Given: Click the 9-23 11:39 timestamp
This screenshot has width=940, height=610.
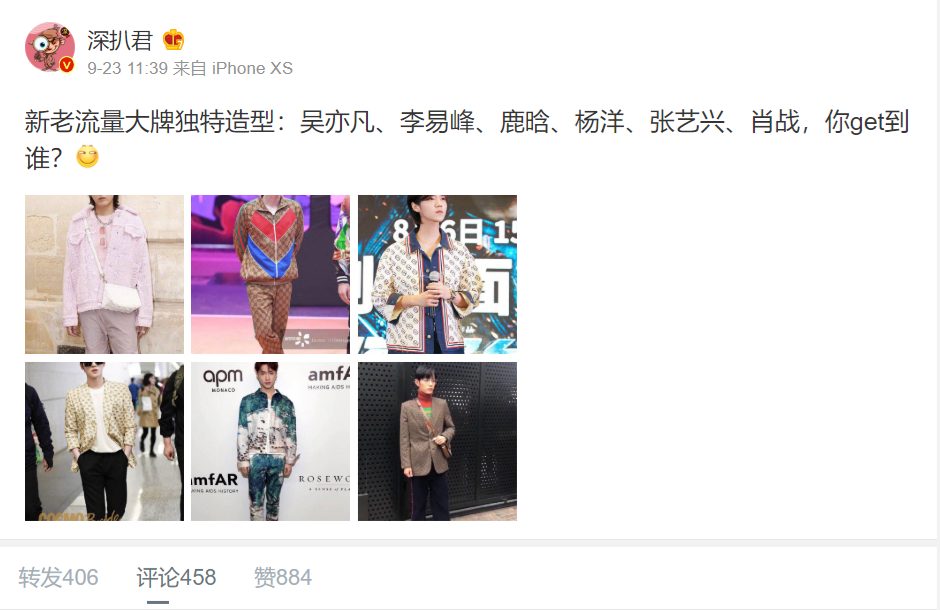Looking at the screenshot, I should [x=127, y=68].
